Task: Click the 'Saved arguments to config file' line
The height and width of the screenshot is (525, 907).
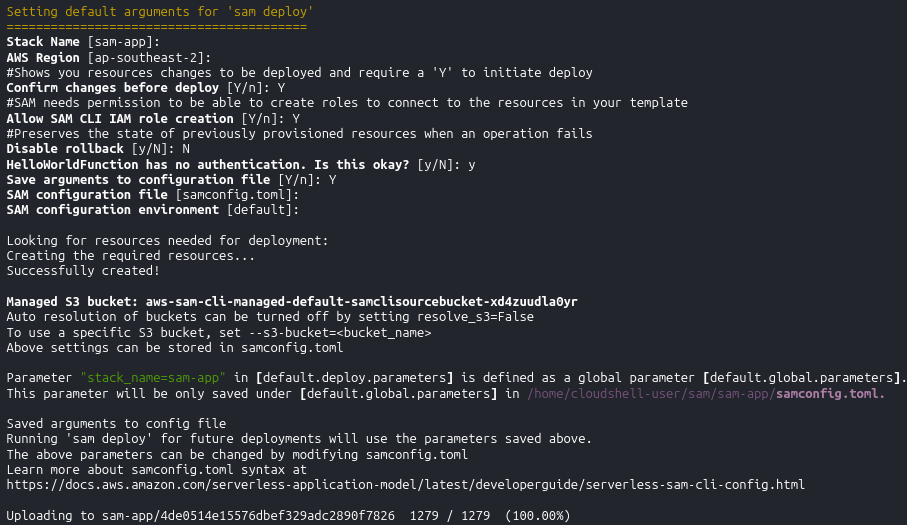Action: (x=116, y=424)
